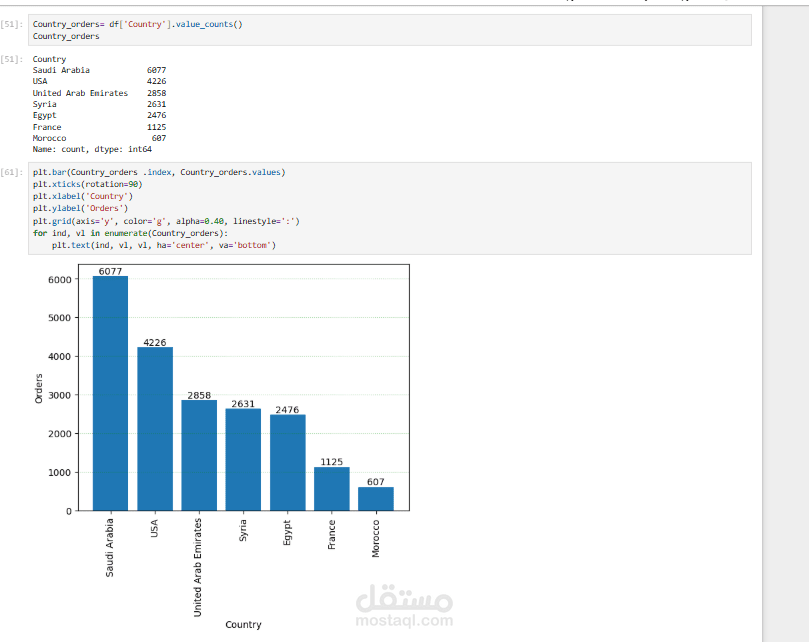This screenshot has width=809, height=642.
Task: Click the [61] cell execution prompt
Action: pyautogui.click(x=11, y=172)
